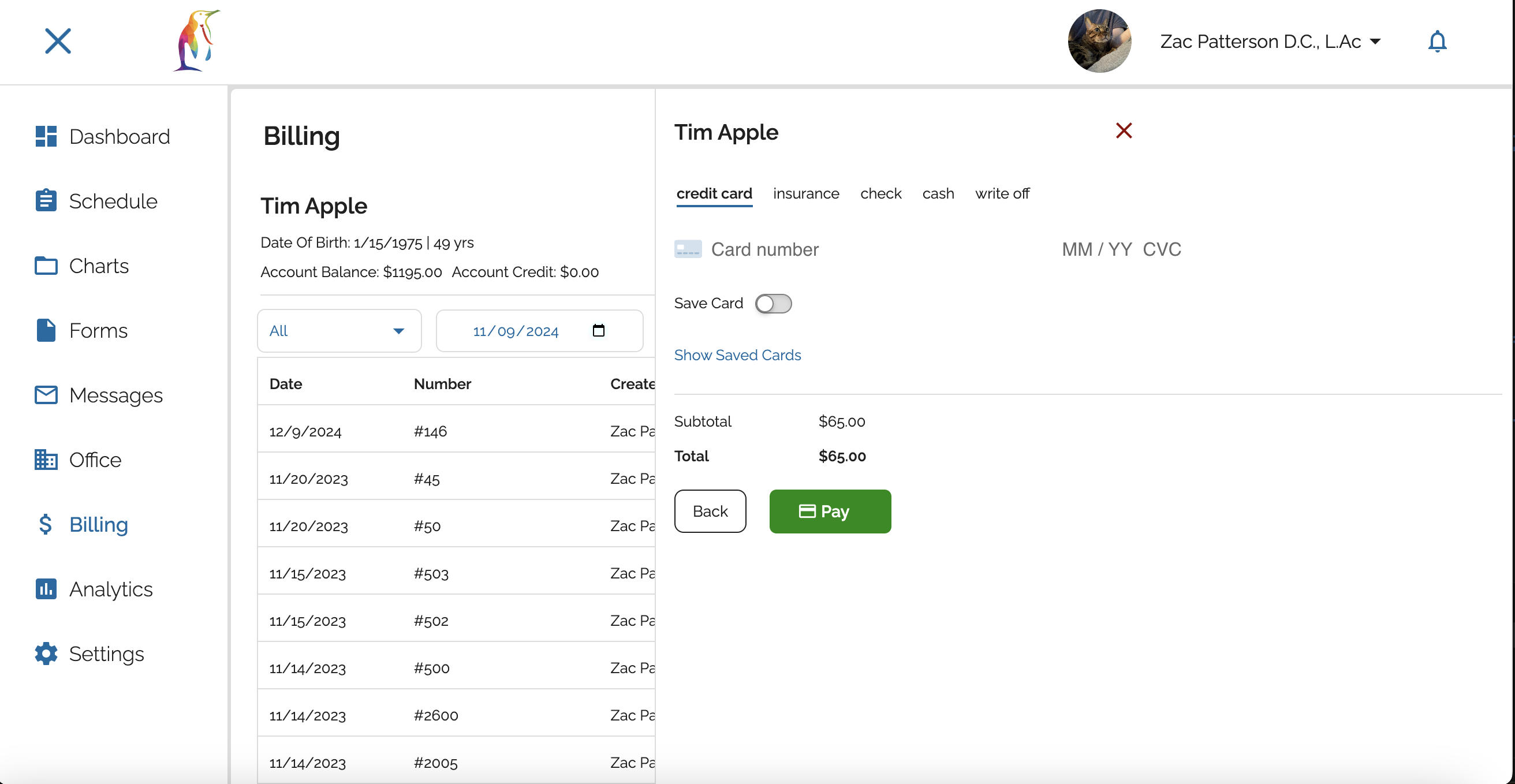Click the Forms document icon

(x=46, y=330)
